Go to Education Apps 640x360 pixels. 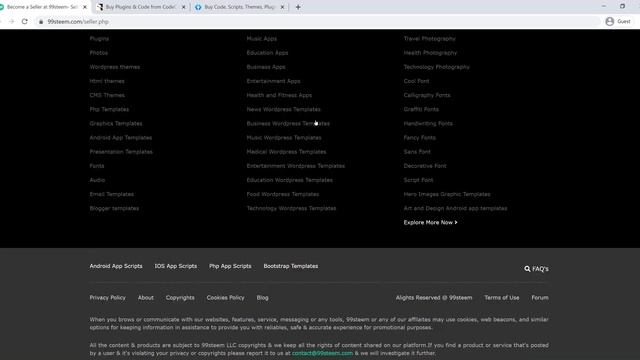(267, 53)
